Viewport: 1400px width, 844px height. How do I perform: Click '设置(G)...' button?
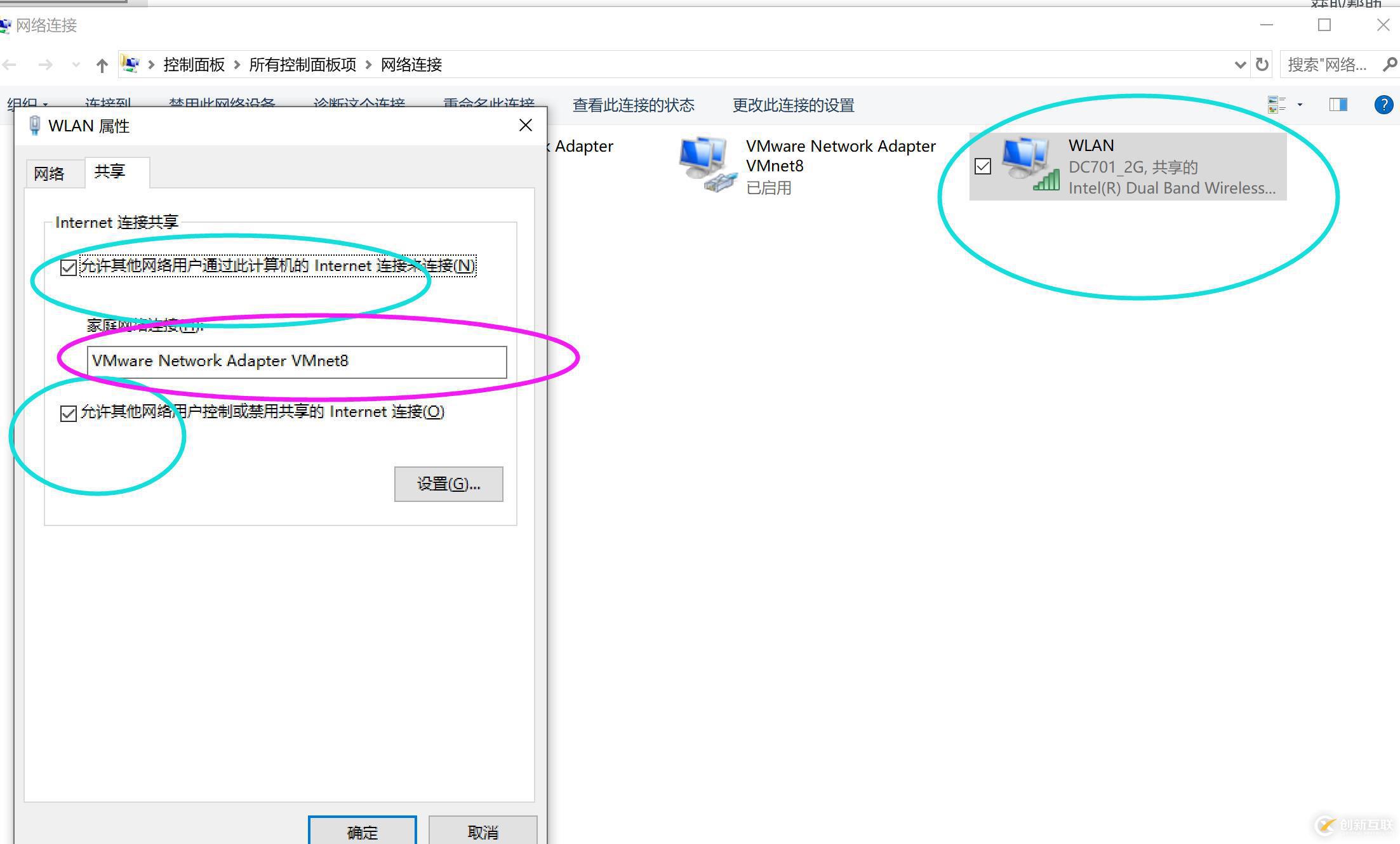(449, 484)
